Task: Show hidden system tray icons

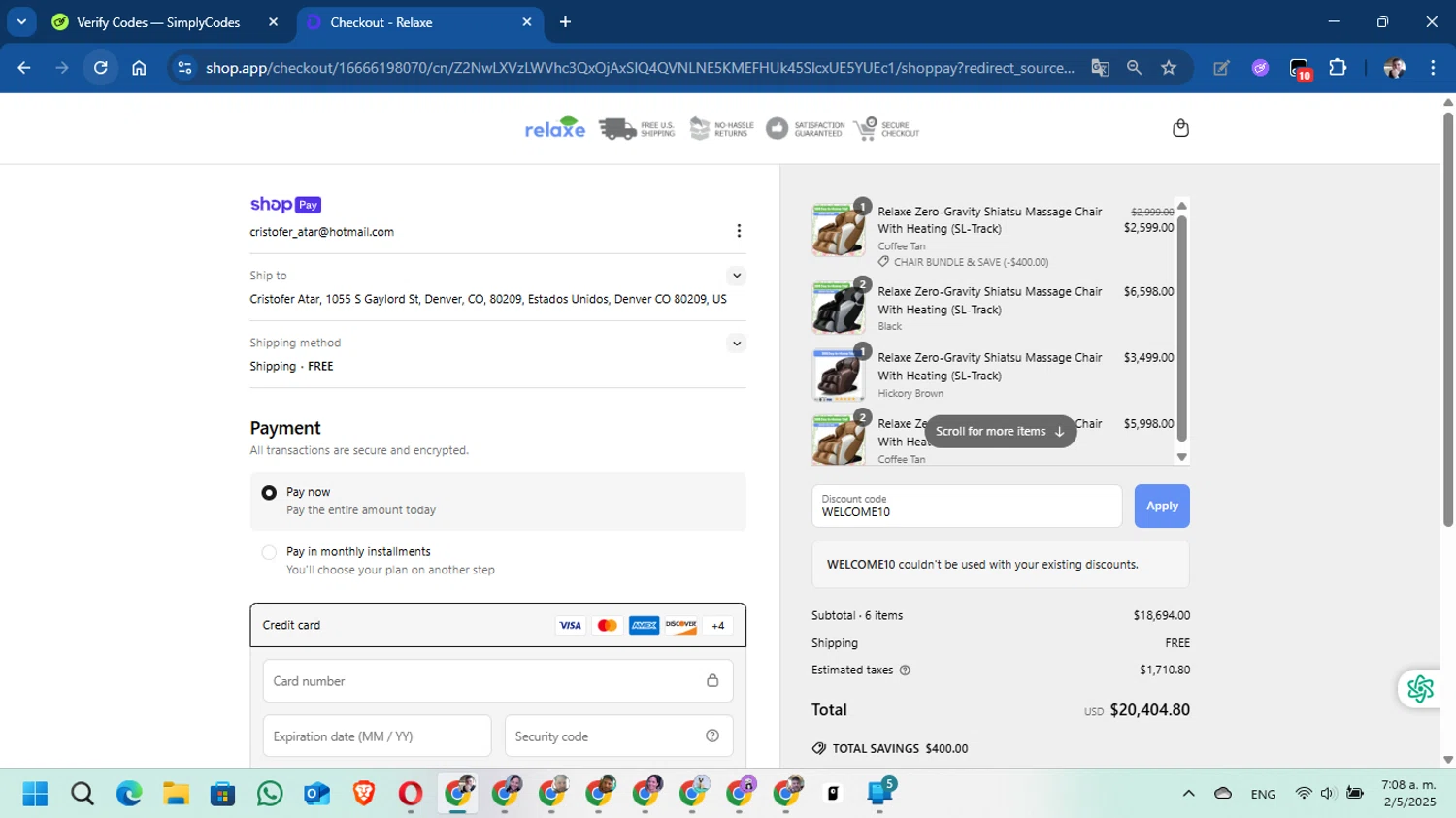Action: pos(1188,794)
